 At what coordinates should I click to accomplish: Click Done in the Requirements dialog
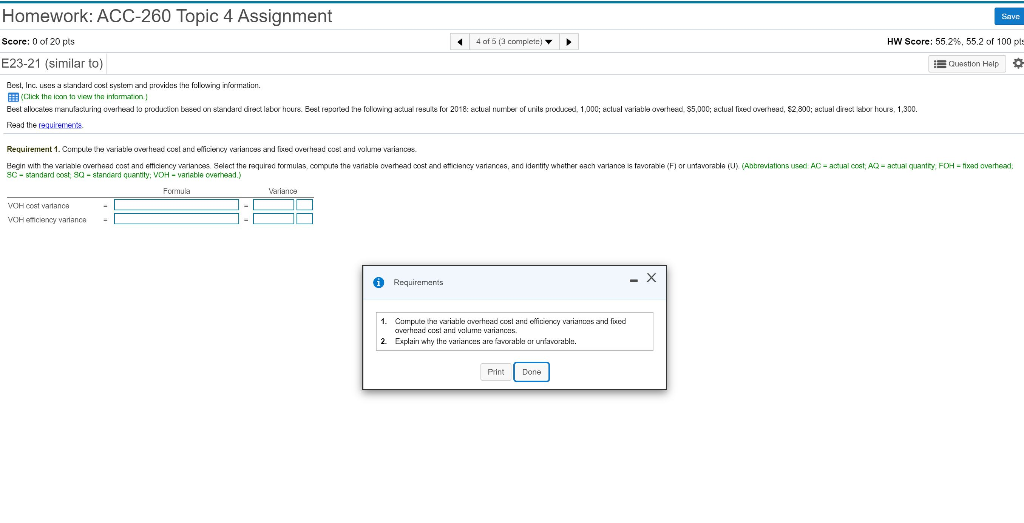click(532, 372)
